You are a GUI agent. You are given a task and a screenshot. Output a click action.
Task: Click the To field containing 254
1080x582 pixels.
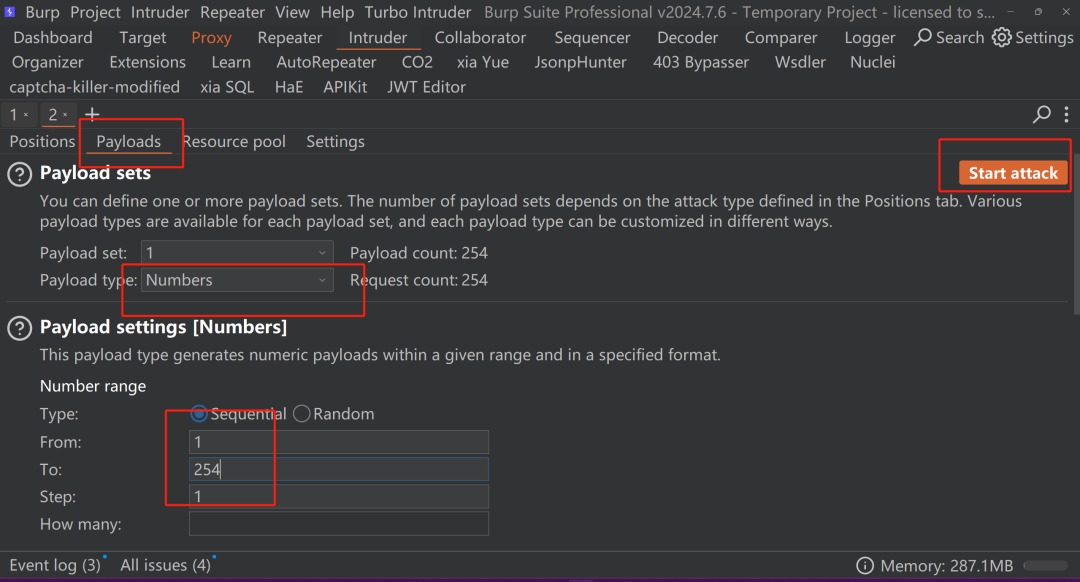[x=338, y=470]
